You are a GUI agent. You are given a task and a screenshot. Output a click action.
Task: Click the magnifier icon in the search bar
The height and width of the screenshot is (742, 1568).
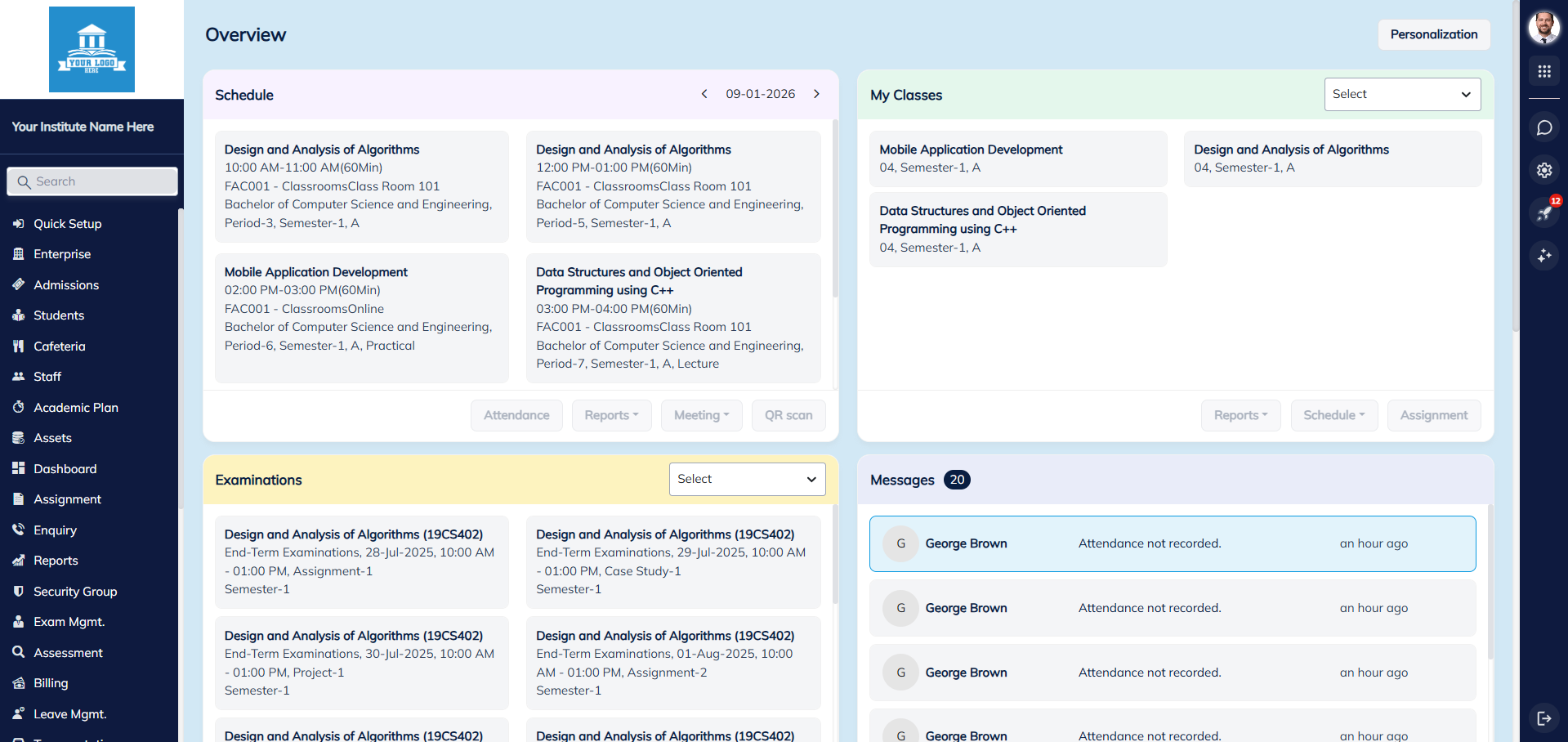tap(23, 181)
